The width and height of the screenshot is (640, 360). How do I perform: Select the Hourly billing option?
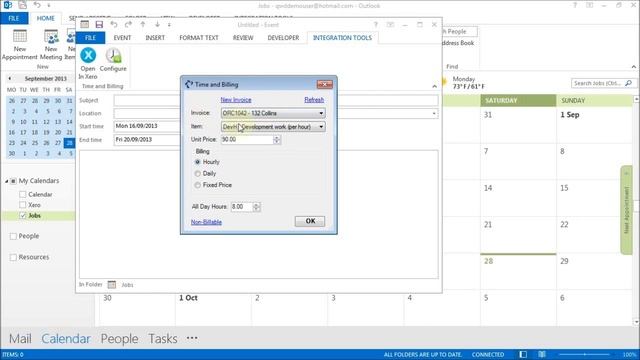point(198,162)
